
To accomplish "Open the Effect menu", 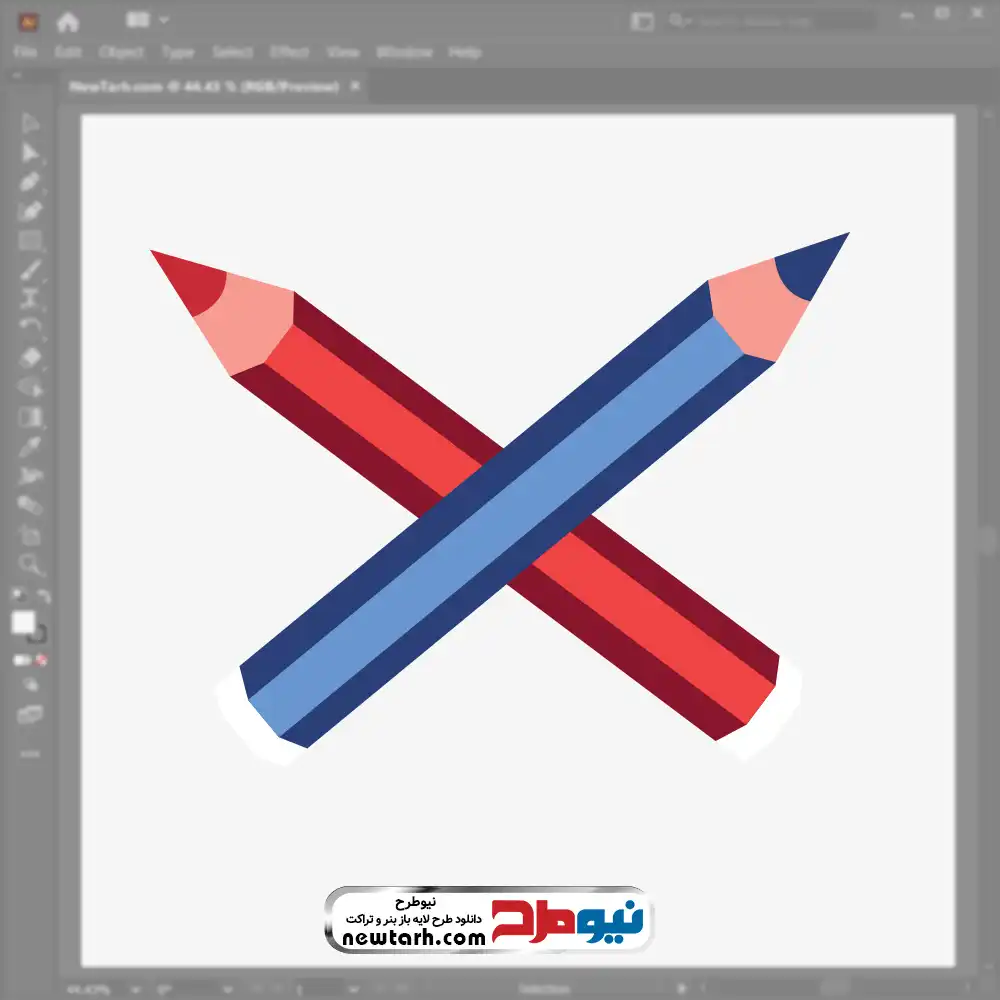I will coord(289,52).
